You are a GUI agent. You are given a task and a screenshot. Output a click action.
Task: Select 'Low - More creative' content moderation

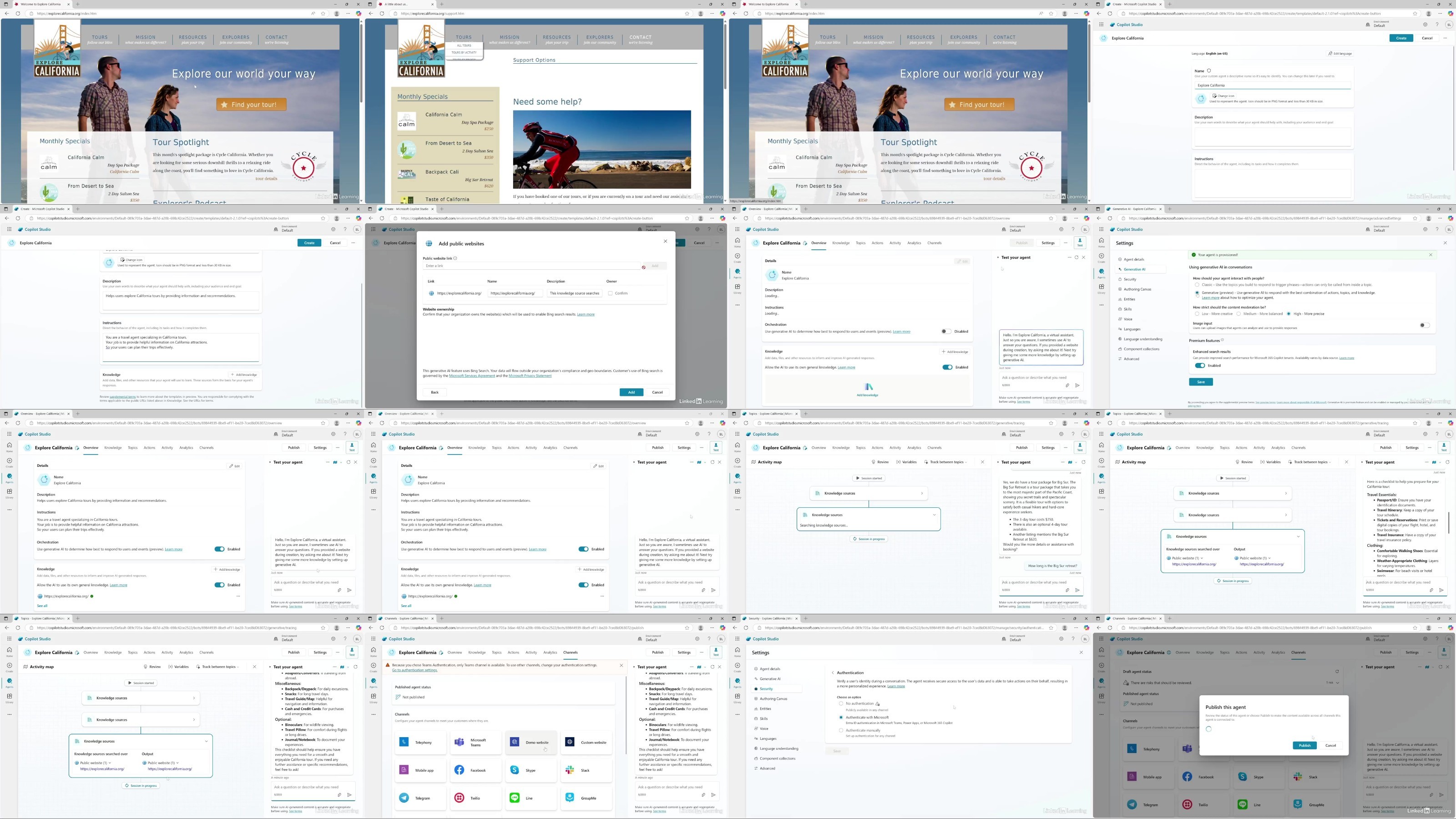1197,313
